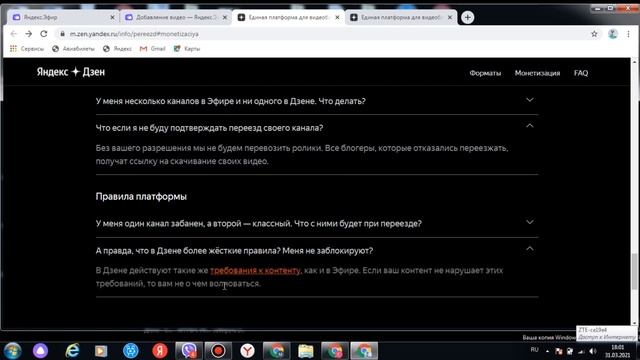Image resolution: width=640 pixels, height=360 pixels.
Task: Click question text Что если я не буду подтверждать
Action: 209,128
